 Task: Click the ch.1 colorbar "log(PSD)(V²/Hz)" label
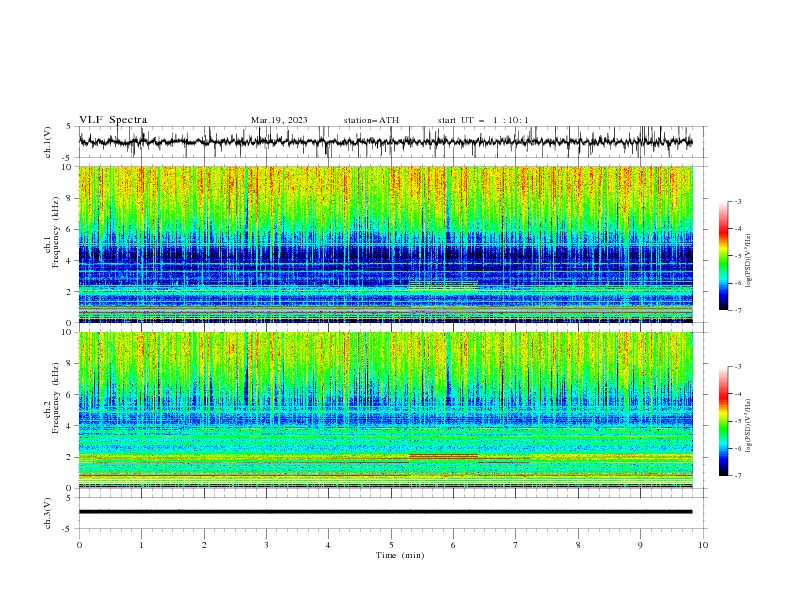pos(748,261)
